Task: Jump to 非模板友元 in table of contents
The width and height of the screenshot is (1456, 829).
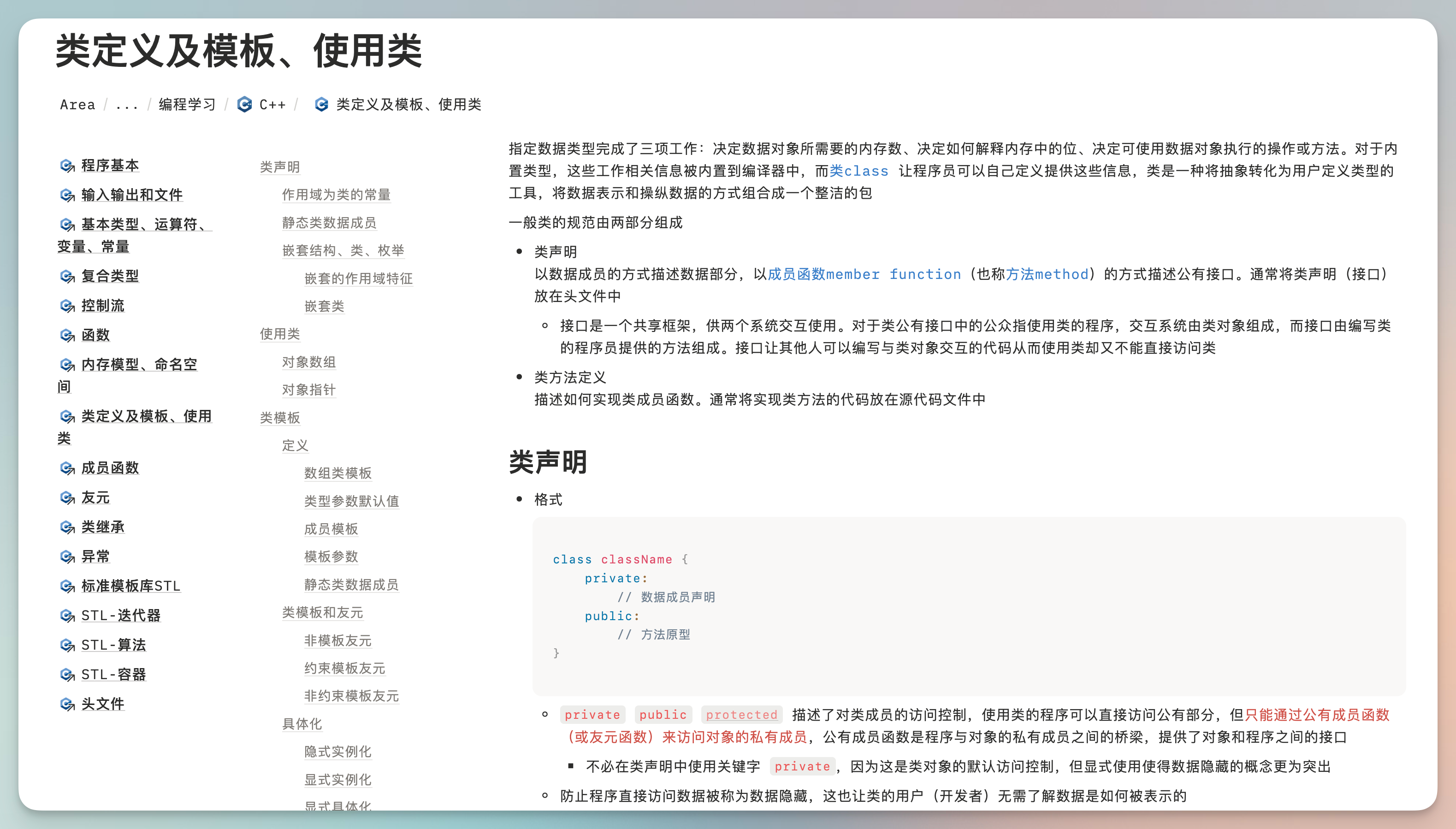Action: [x=337, y=640]
